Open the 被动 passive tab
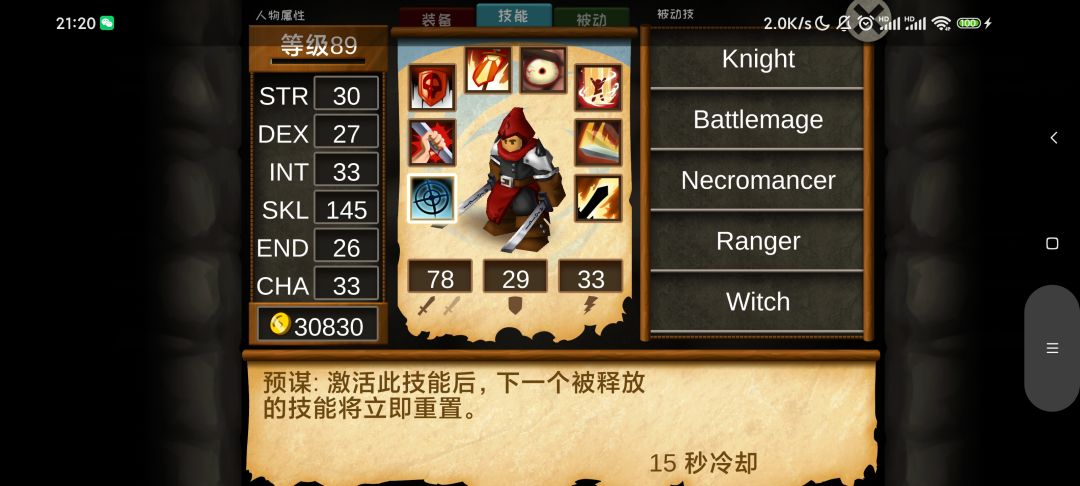The height and width of the screenshot is (486, 1080). pyautogui.click(x=592, y=19)
